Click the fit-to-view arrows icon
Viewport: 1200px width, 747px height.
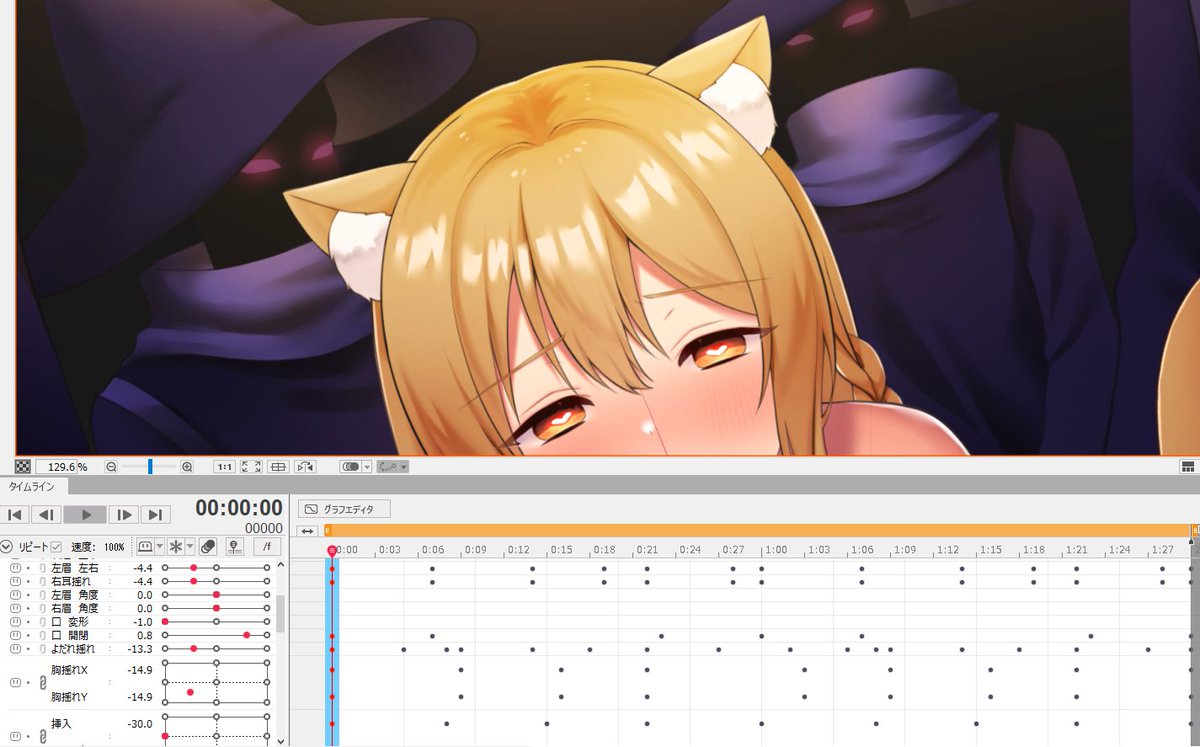click(252, 467)
